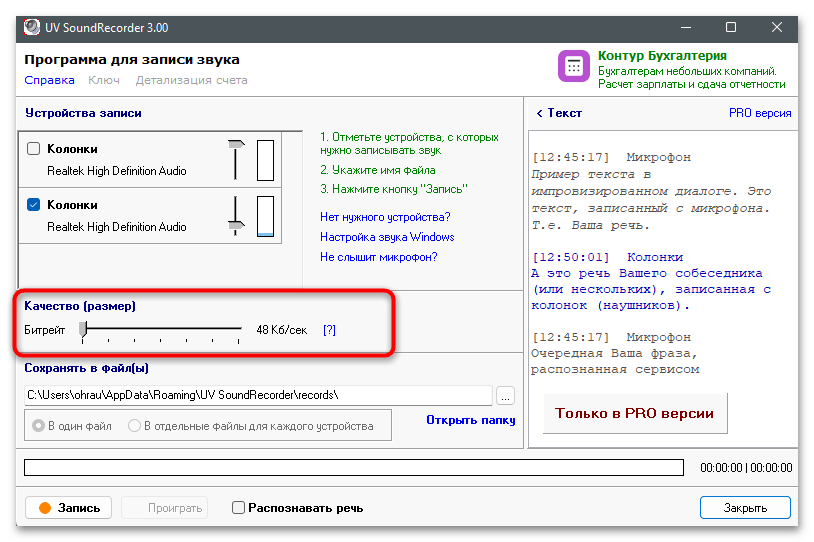Open the Ключ menu item
This screenshot has height=542, width=814.
click(x=104, y=80)
